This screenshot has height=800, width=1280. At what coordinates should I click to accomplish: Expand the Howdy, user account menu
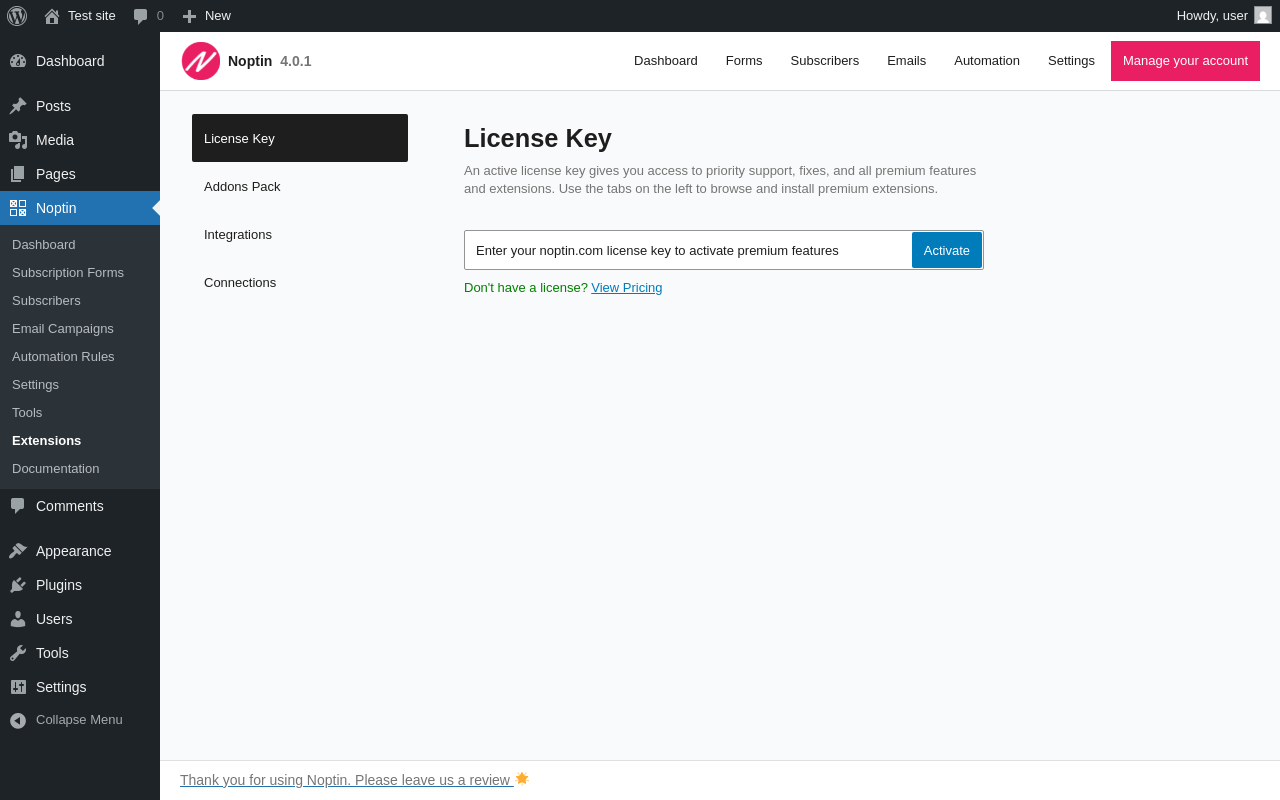pyautogui.click(x=1211, y=16)
